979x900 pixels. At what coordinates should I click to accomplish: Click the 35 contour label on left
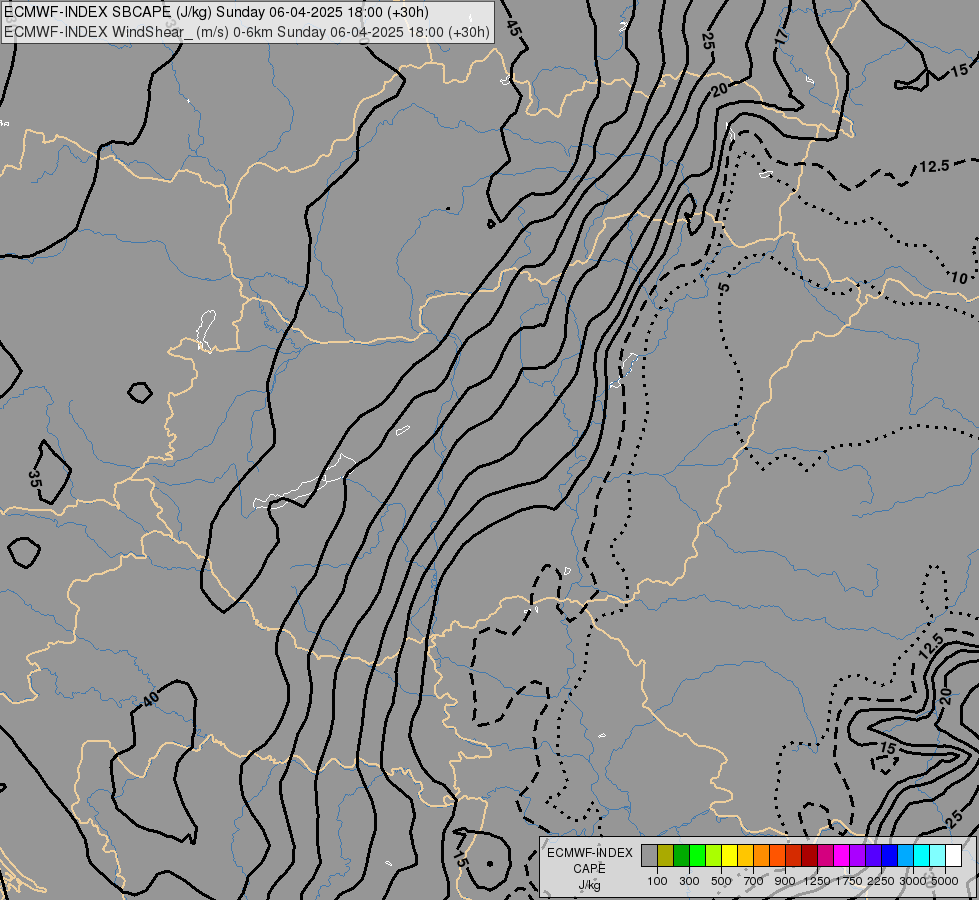pos(35,479)
